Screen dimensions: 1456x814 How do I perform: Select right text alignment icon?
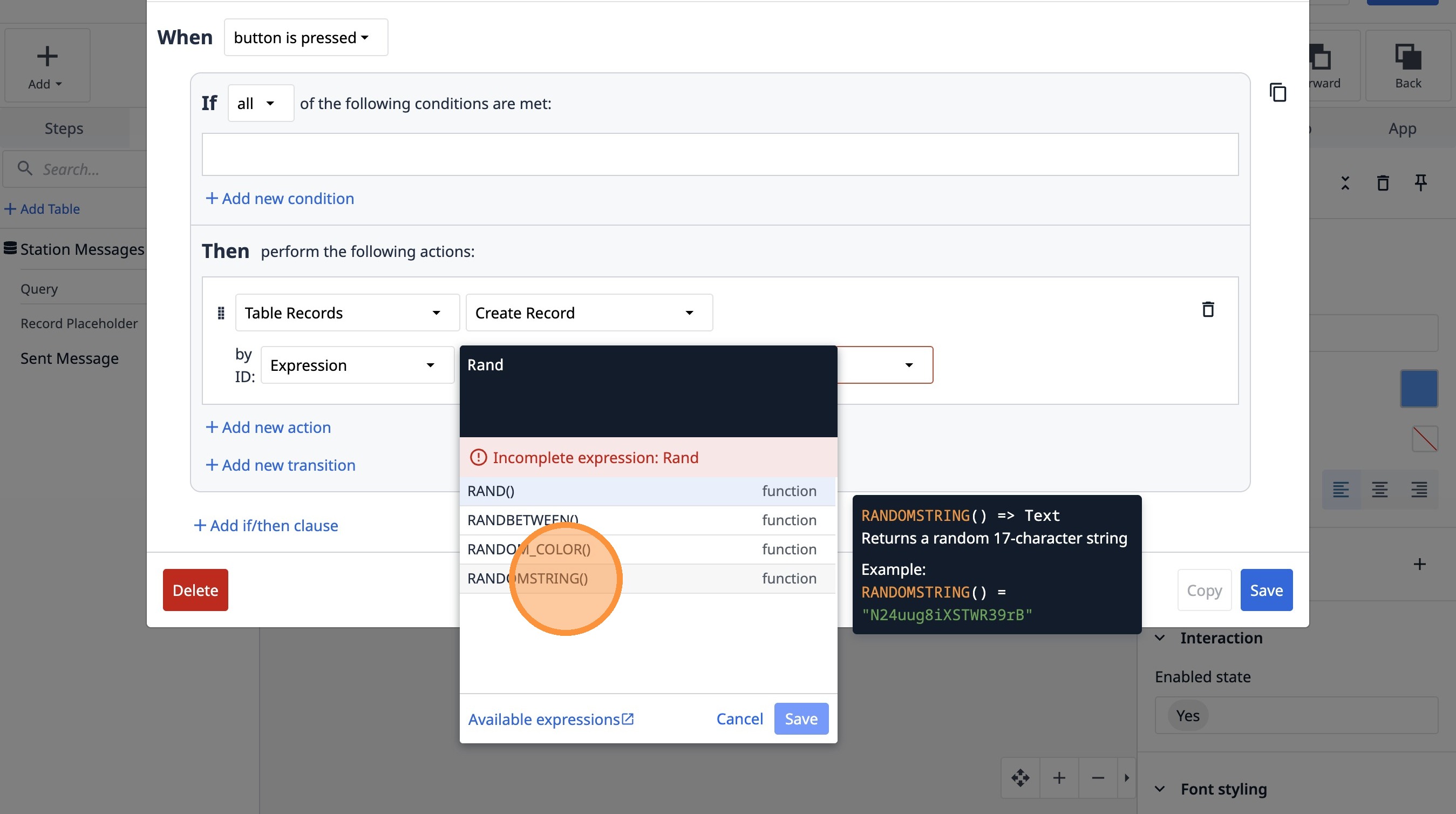(x=1419, y=490)
